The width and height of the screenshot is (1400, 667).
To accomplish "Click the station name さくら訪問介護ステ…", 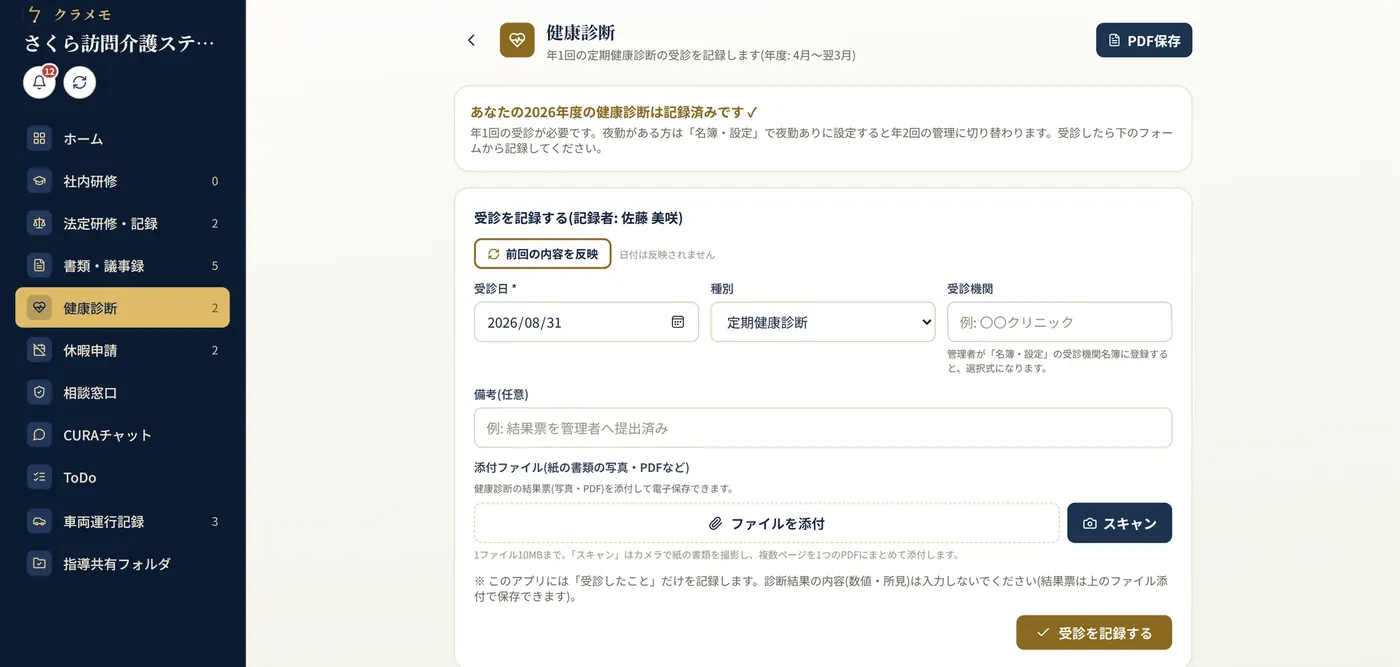I will 120,43.
